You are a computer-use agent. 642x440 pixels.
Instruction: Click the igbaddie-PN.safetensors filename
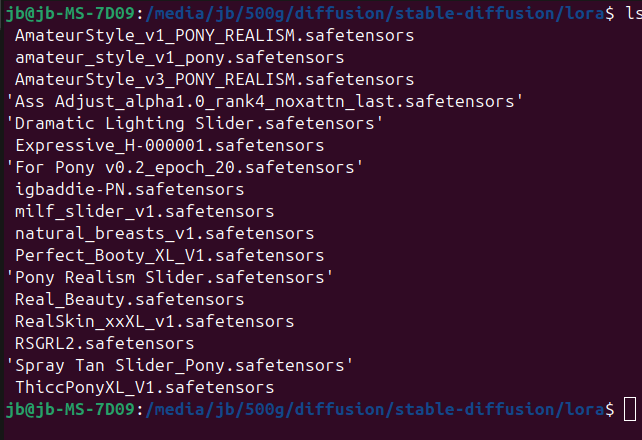pyautogui.click(x=130, y=189)
